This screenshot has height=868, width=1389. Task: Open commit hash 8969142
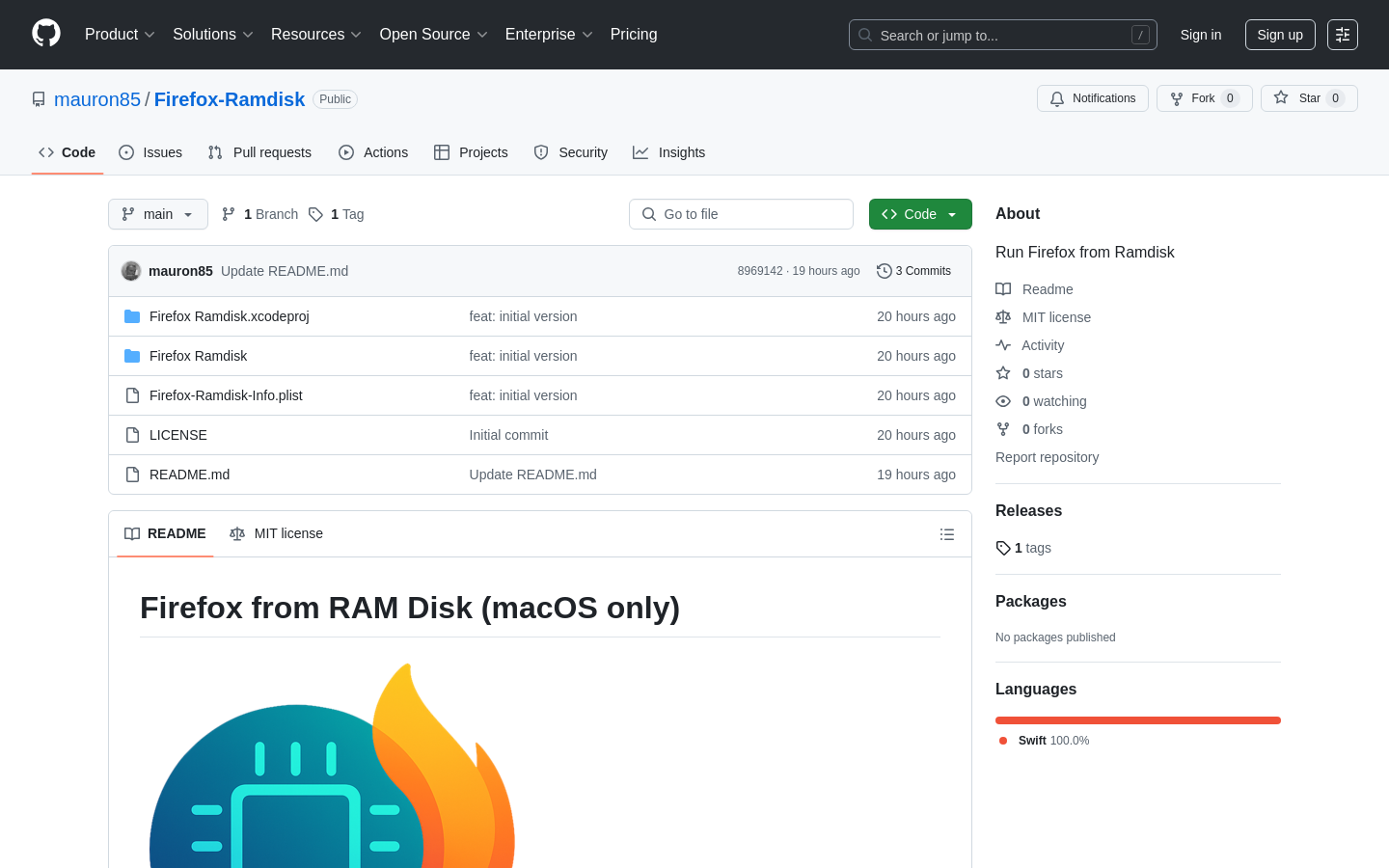760,271
